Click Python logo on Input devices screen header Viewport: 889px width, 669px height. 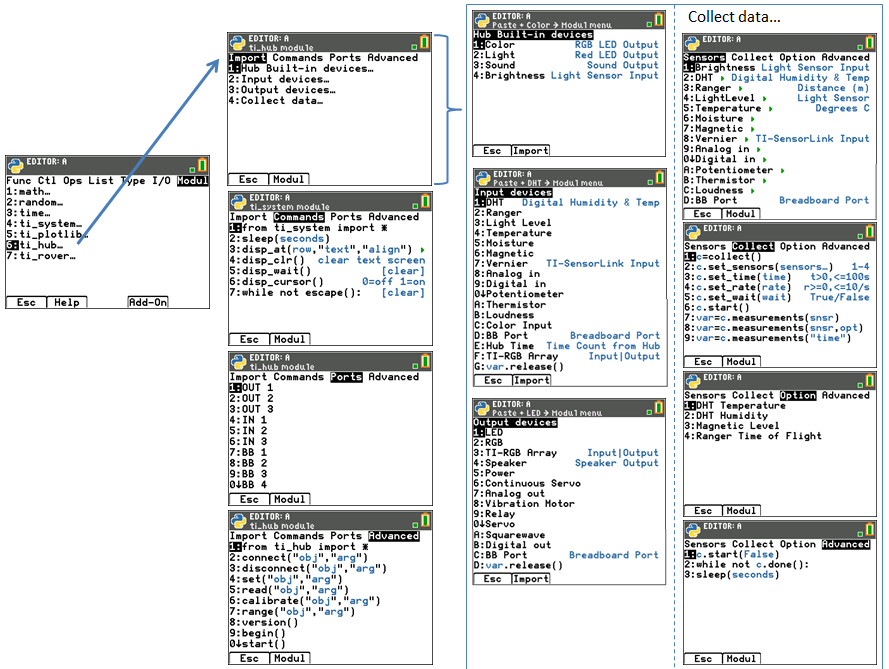pos(482,178)
